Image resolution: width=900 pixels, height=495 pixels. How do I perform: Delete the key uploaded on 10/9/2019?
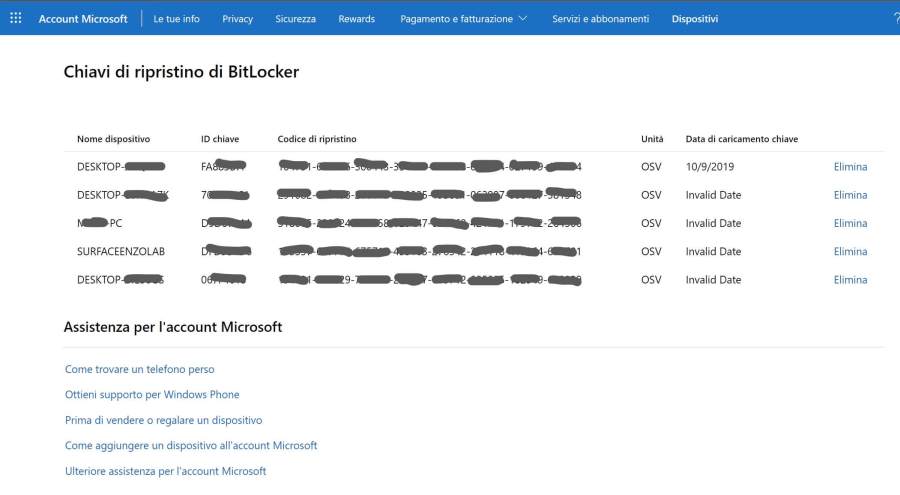pos(850,167)
